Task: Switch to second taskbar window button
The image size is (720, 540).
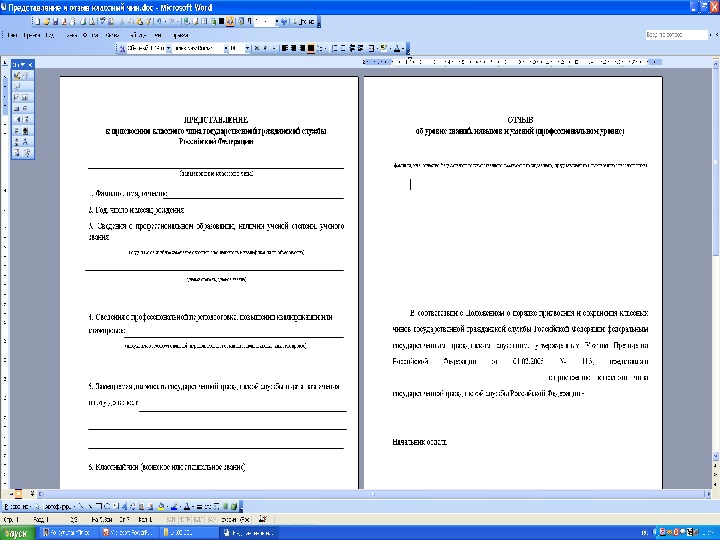Action: tap(128, 533)
